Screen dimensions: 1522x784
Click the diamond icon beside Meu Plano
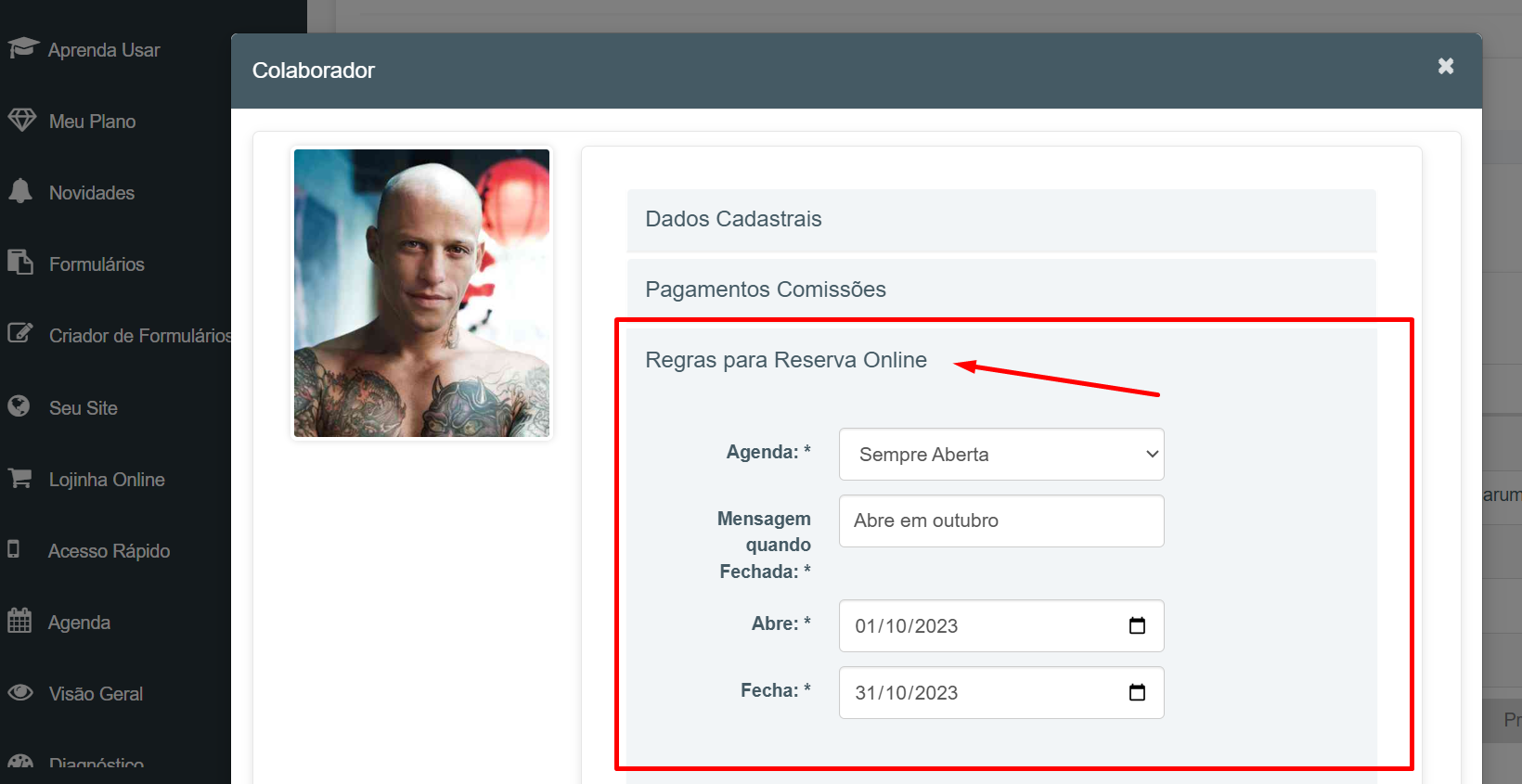coord(22,121)
